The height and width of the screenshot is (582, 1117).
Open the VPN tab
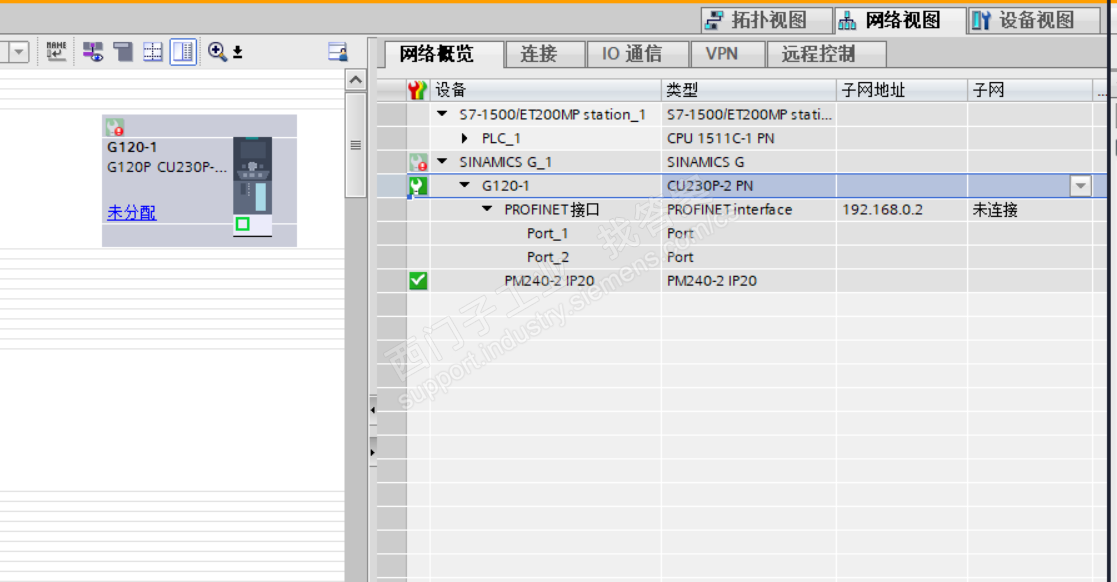click(x=728, y=54)
